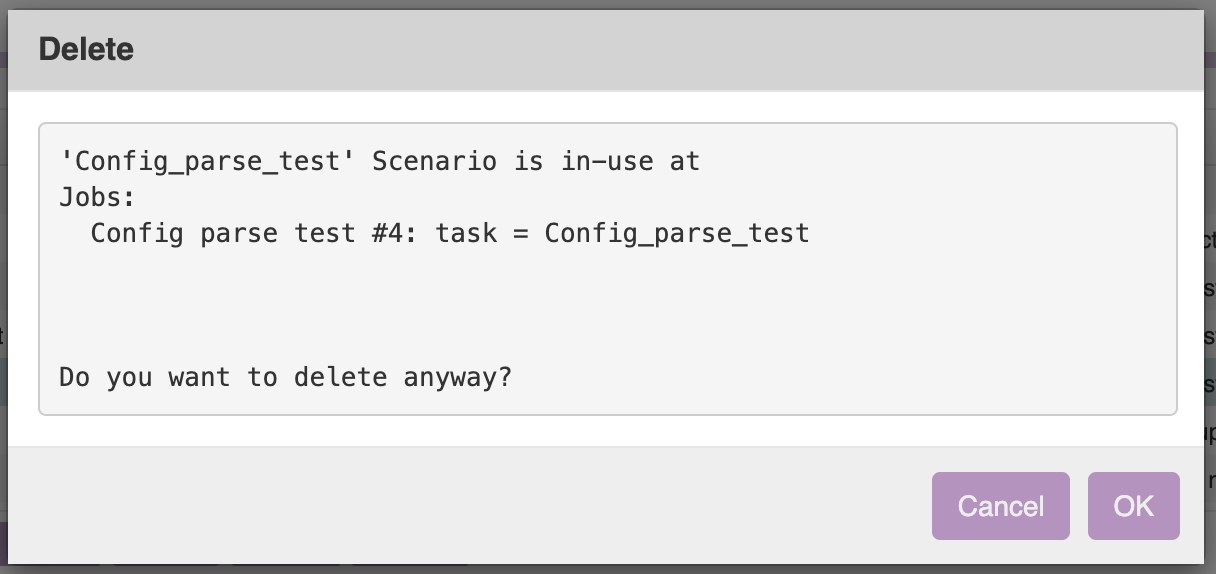Click the word "at" ending first line
This screenshot has width=1216, height=574.
tap(685, 161)
